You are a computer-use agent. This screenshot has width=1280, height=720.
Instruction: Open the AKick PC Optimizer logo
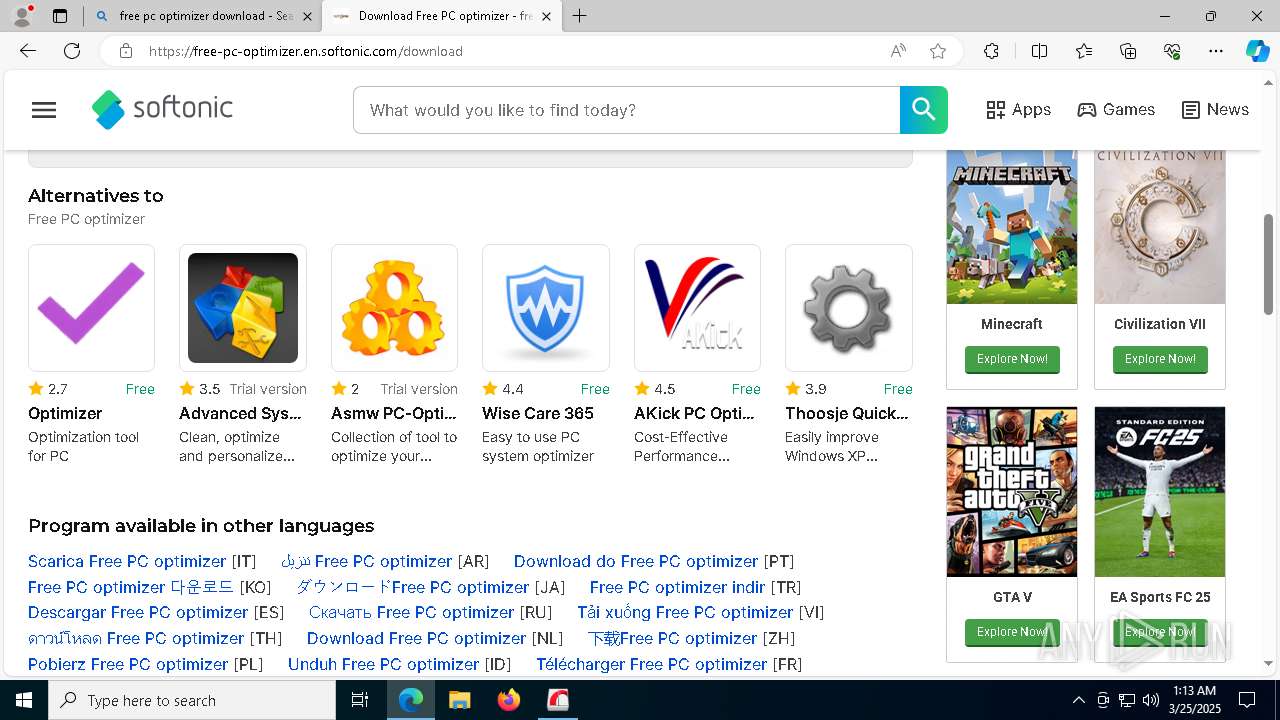coord(697,308)
